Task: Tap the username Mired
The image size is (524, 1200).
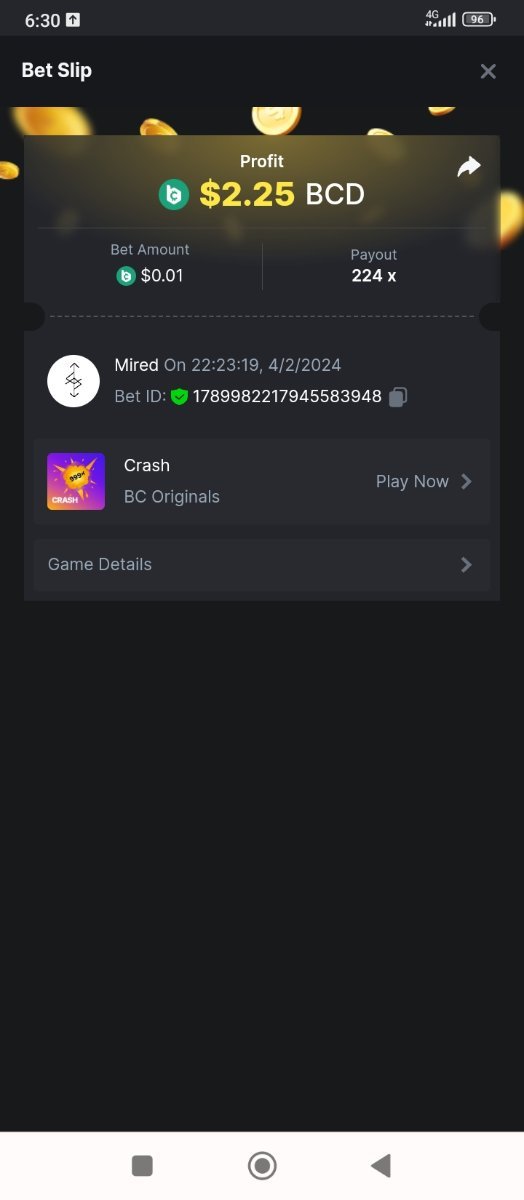Action: click(x=137, y=365)
